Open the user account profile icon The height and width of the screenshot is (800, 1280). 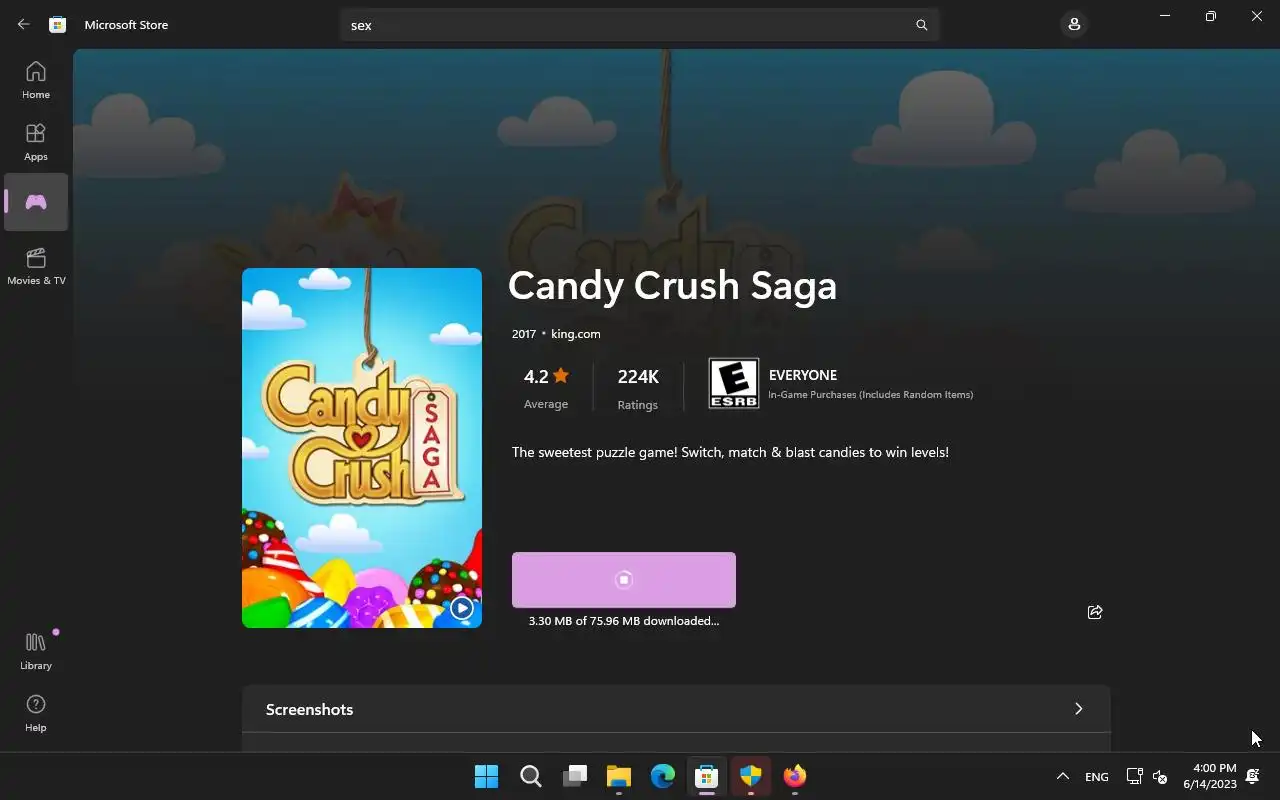tap(1074, 24)
